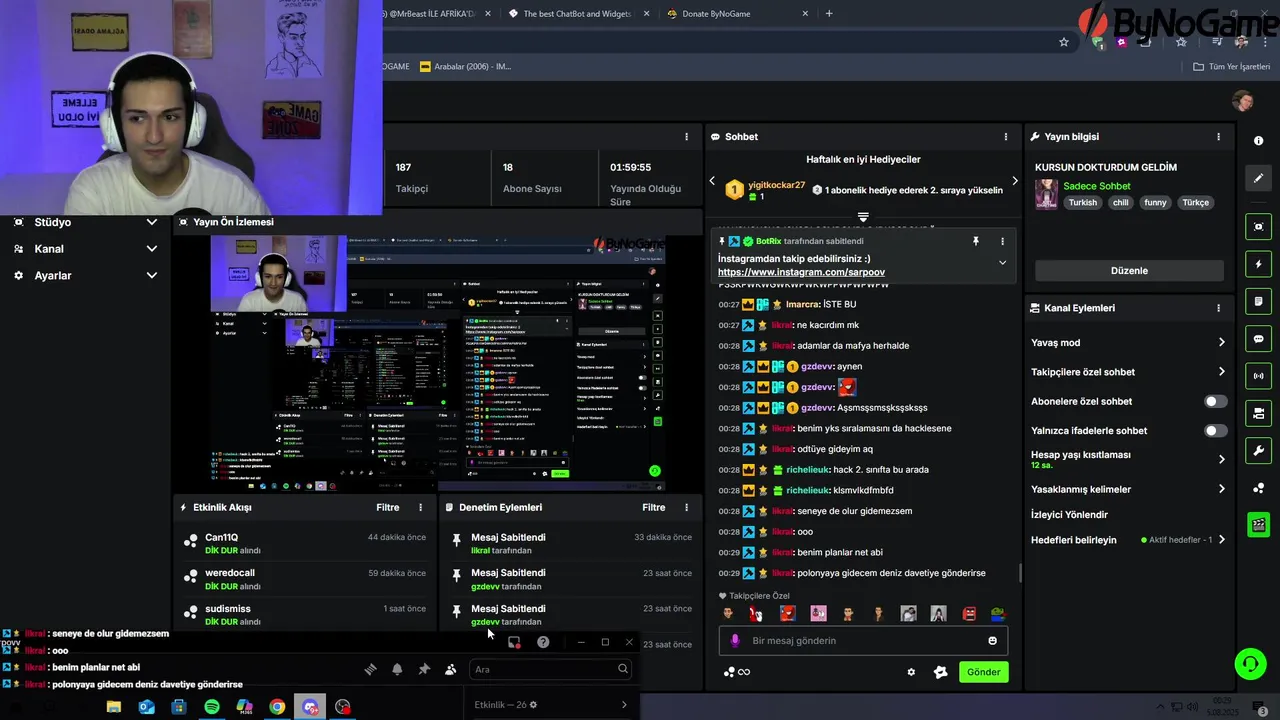This screenshot has height=720, width=1280.
Task: Open a new browser tab with the plus button
Action: [x=829, y=14]
